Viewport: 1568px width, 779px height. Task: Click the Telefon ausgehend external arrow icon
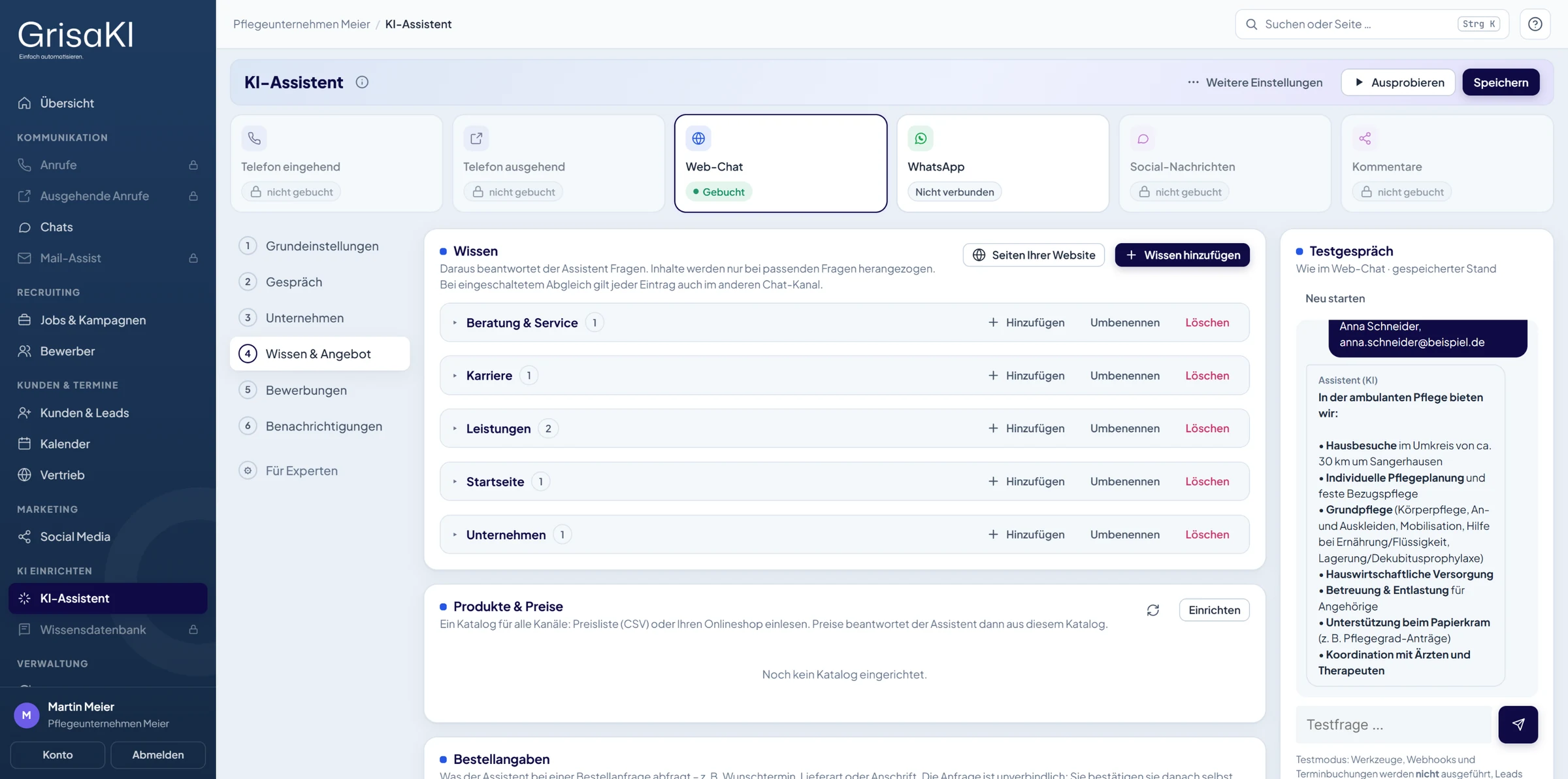coord(476,139)
